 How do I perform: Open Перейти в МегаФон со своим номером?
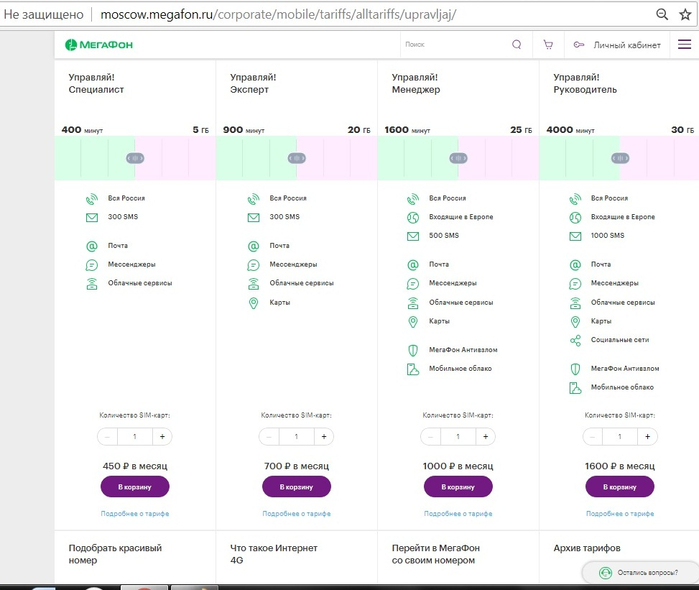point(436,554)
